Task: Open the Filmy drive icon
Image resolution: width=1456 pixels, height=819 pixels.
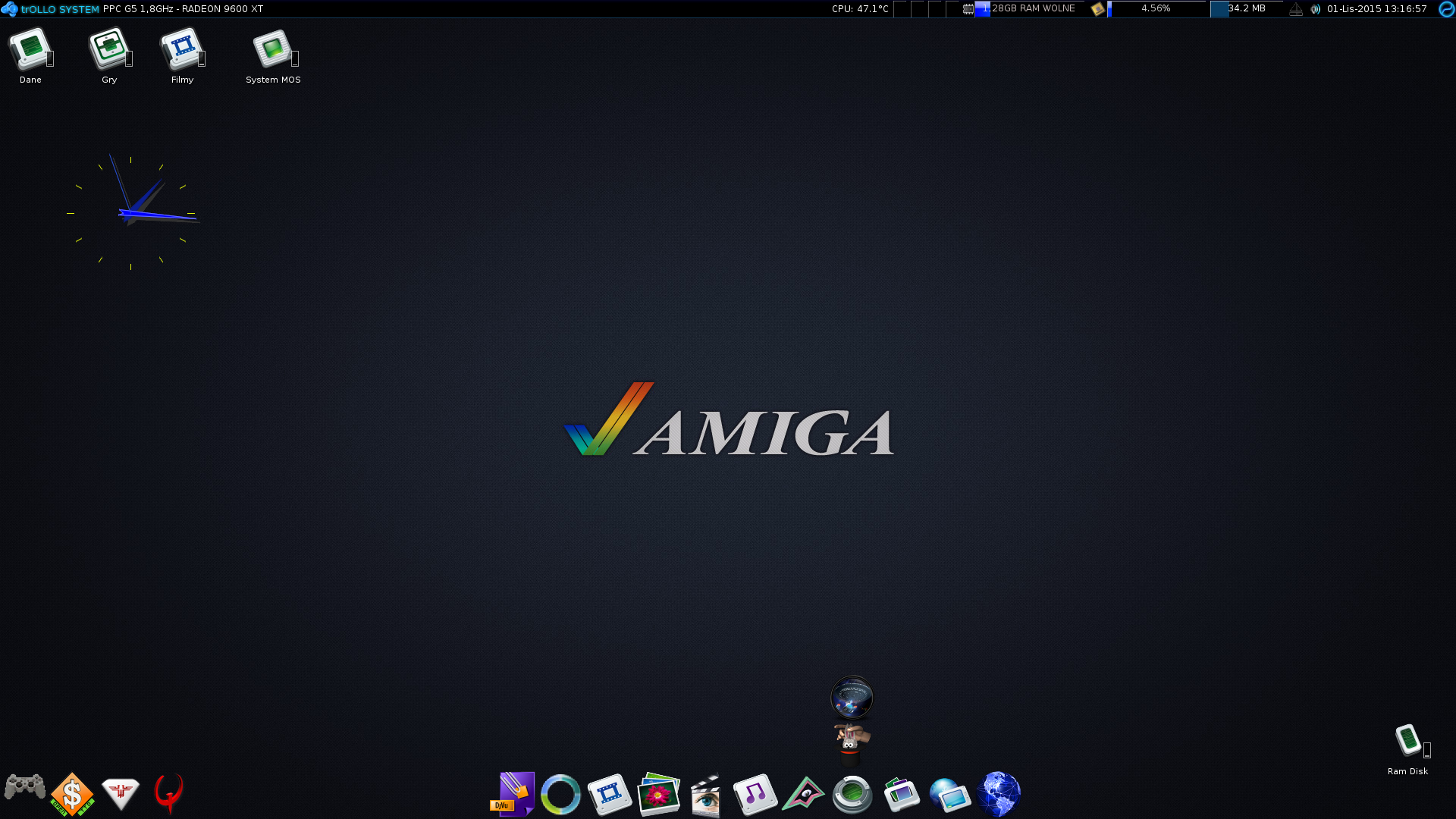Action: 182,50
